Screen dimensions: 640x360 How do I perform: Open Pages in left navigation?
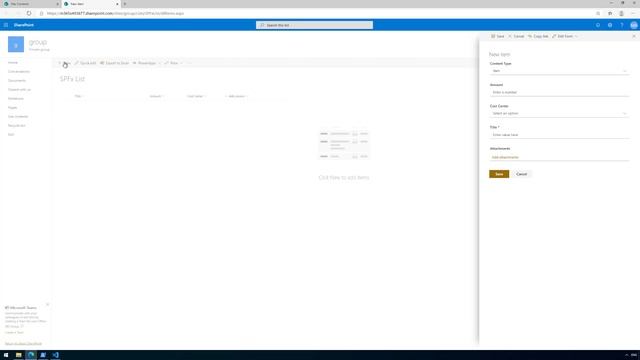[13, 107]
